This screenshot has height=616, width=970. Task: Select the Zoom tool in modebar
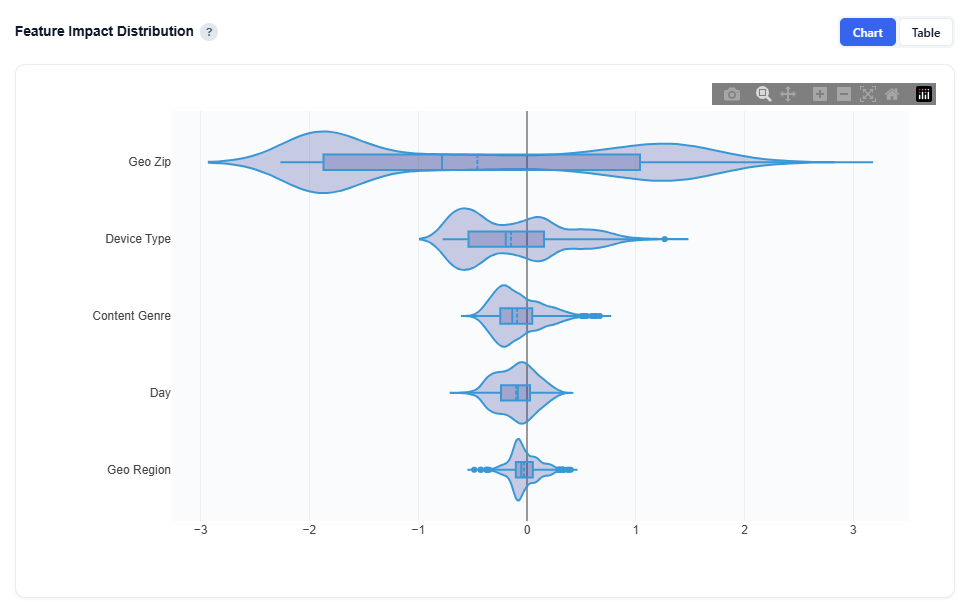[763, 94]
